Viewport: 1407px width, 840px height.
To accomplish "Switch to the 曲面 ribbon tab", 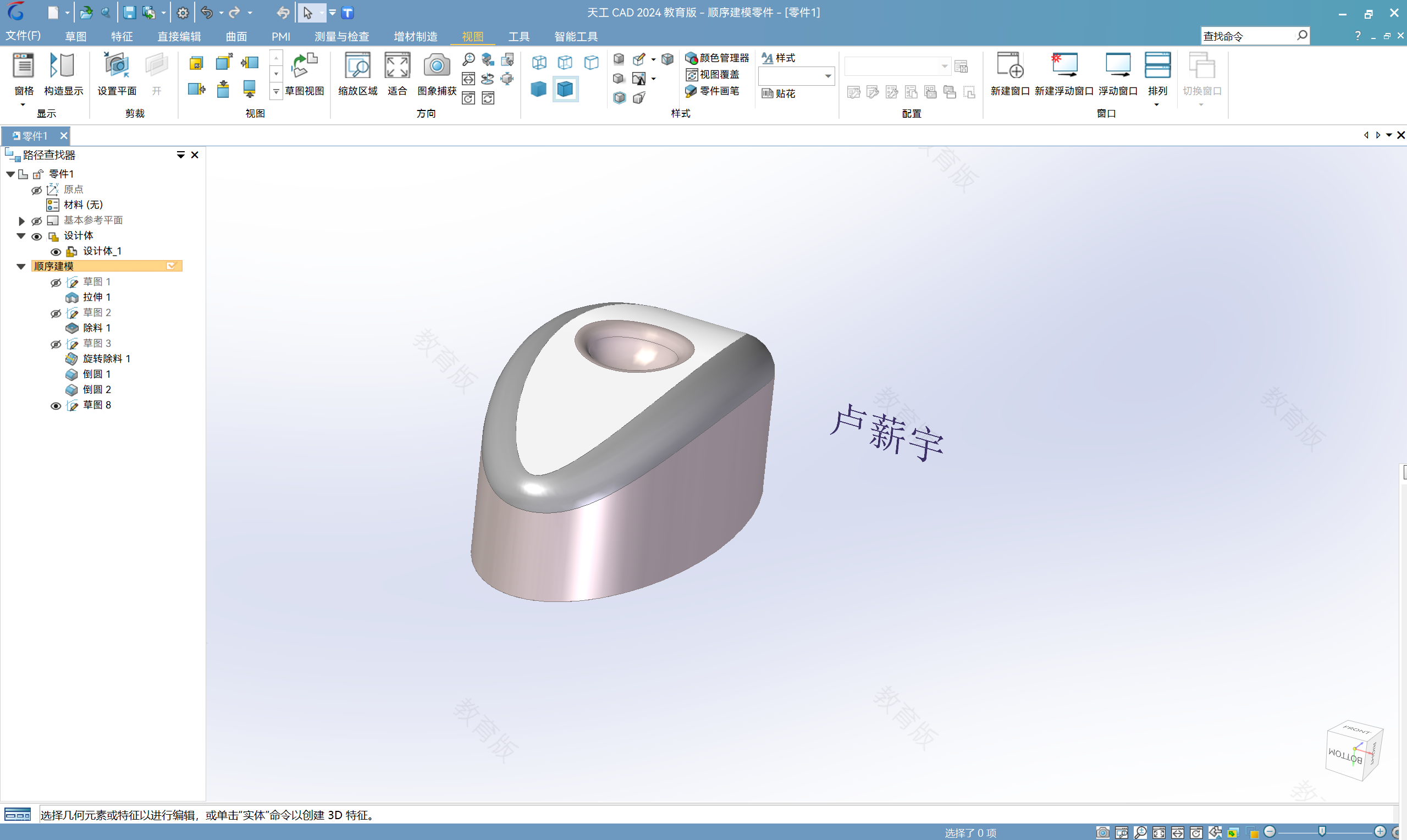I will 236,36.
